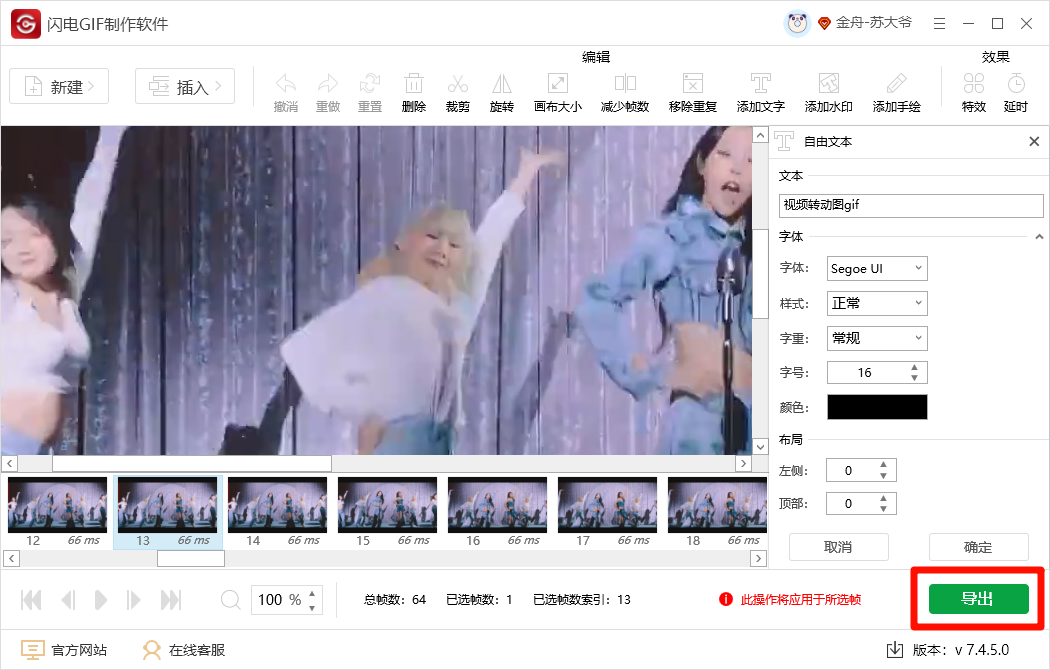The width and height of the screenshot is (1050, 670).
Task: Click the Cancel (取消) button
Action: (x=838, y=547)
